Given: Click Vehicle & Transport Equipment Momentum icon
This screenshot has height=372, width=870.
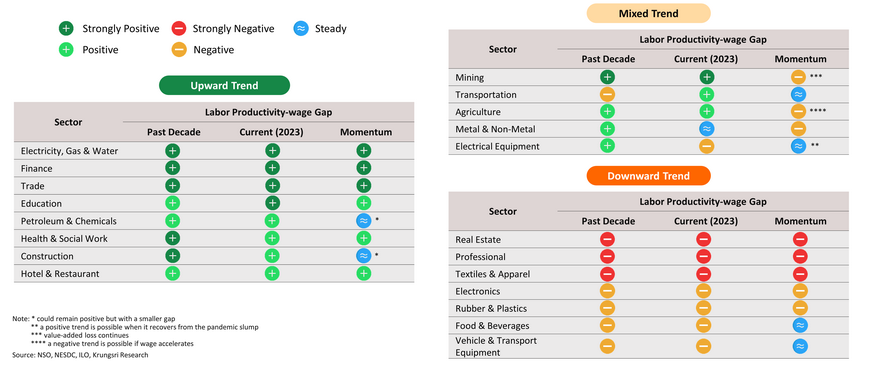Looking at the screenshot, I should [x=800, y=346].
